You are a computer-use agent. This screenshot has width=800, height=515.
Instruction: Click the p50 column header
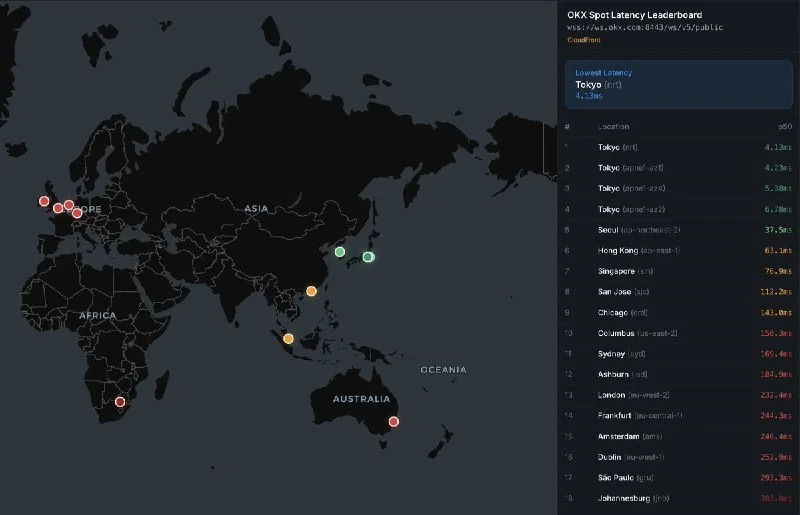point(785,127)
